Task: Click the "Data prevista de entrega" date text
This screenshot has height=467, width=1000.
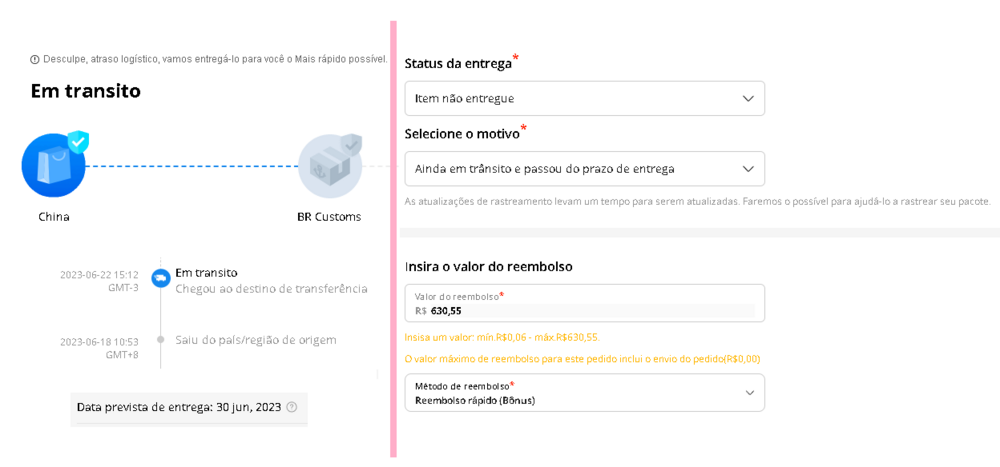Action: coord(179,407)
